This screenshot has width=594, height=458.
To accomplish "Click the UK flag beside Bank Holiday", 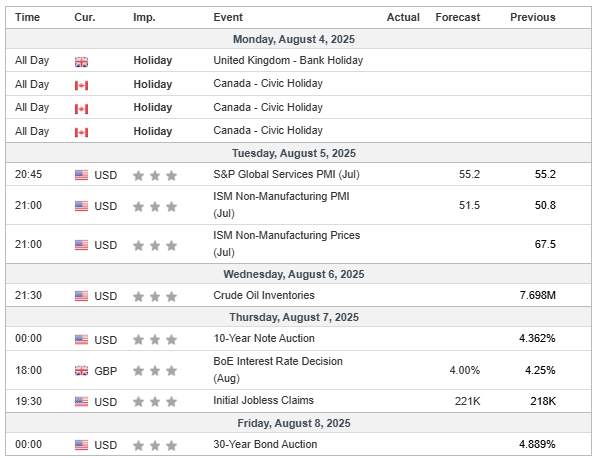I will pos(81,62).
